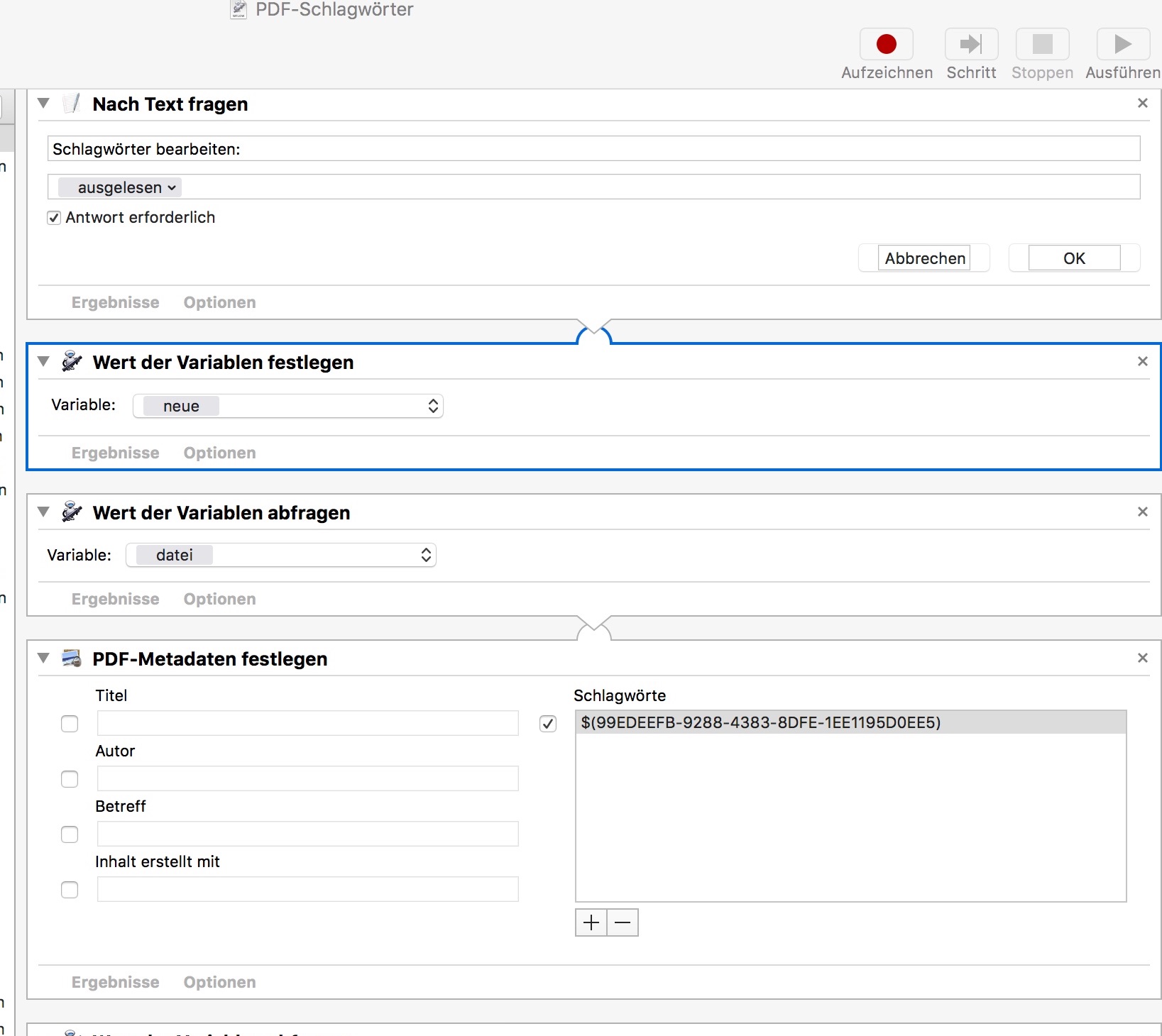This screenshot has height=1036, width=1162.
Task: Open Optionen tab in 'PDF-Metadaten festlegen'
Action: pyautogui.click(x=219, y=982)
